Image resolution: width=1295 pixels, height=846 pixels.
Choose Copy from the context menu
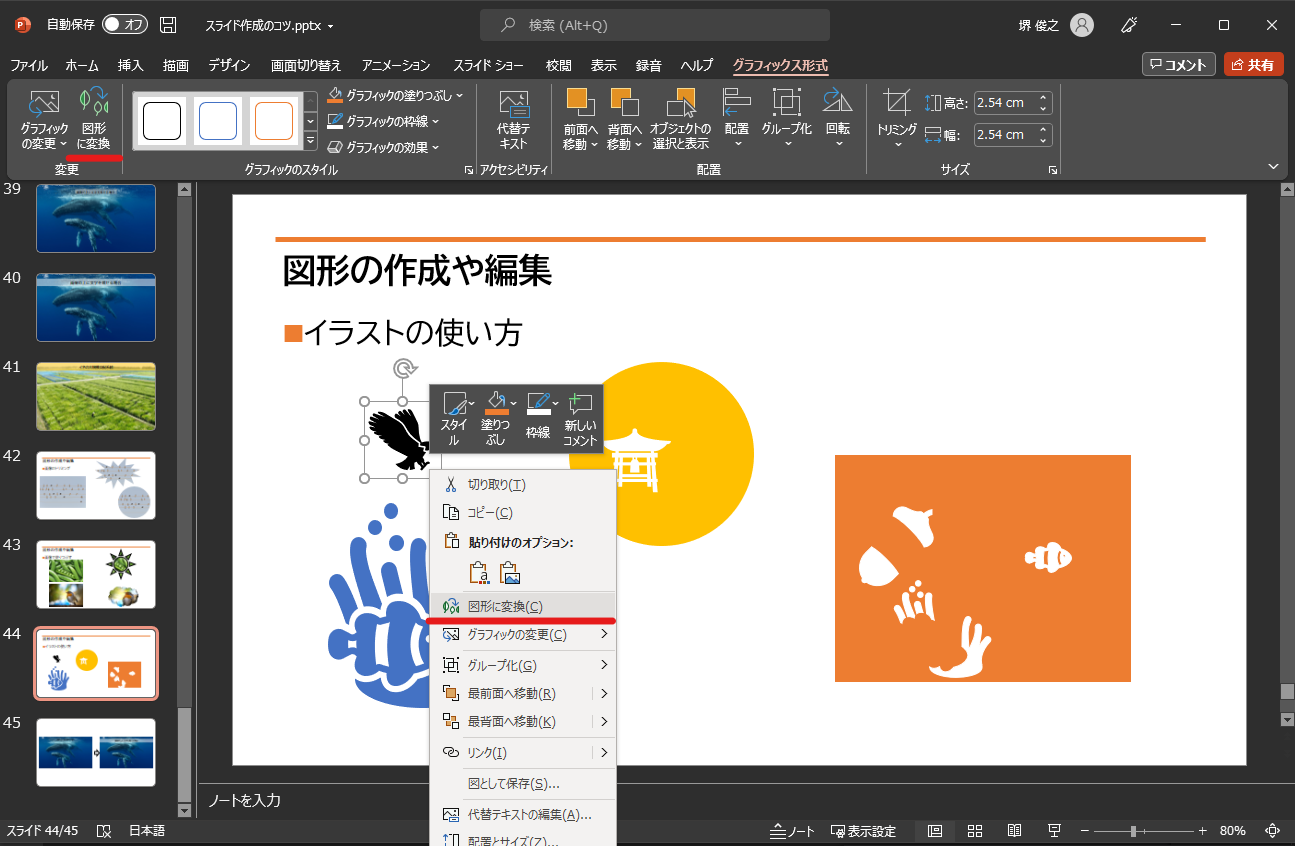tap(522, 513)
